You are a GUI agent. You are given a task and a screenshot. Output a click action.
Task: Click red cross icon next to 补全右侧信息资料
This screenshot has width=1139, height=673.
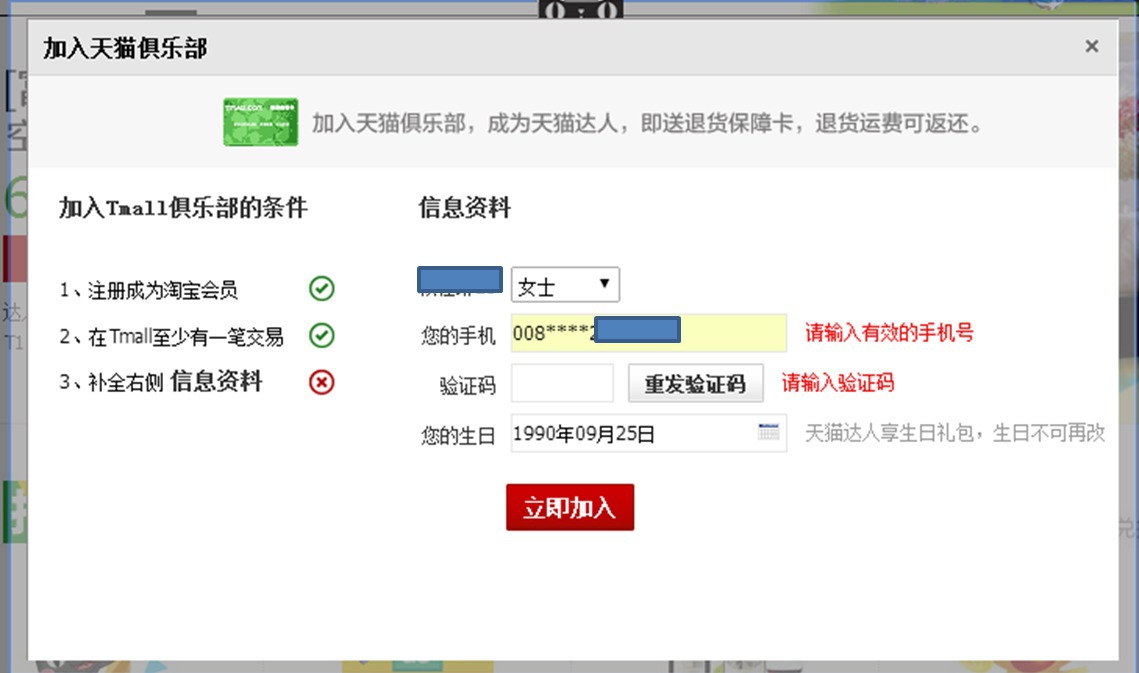(322, 382)
